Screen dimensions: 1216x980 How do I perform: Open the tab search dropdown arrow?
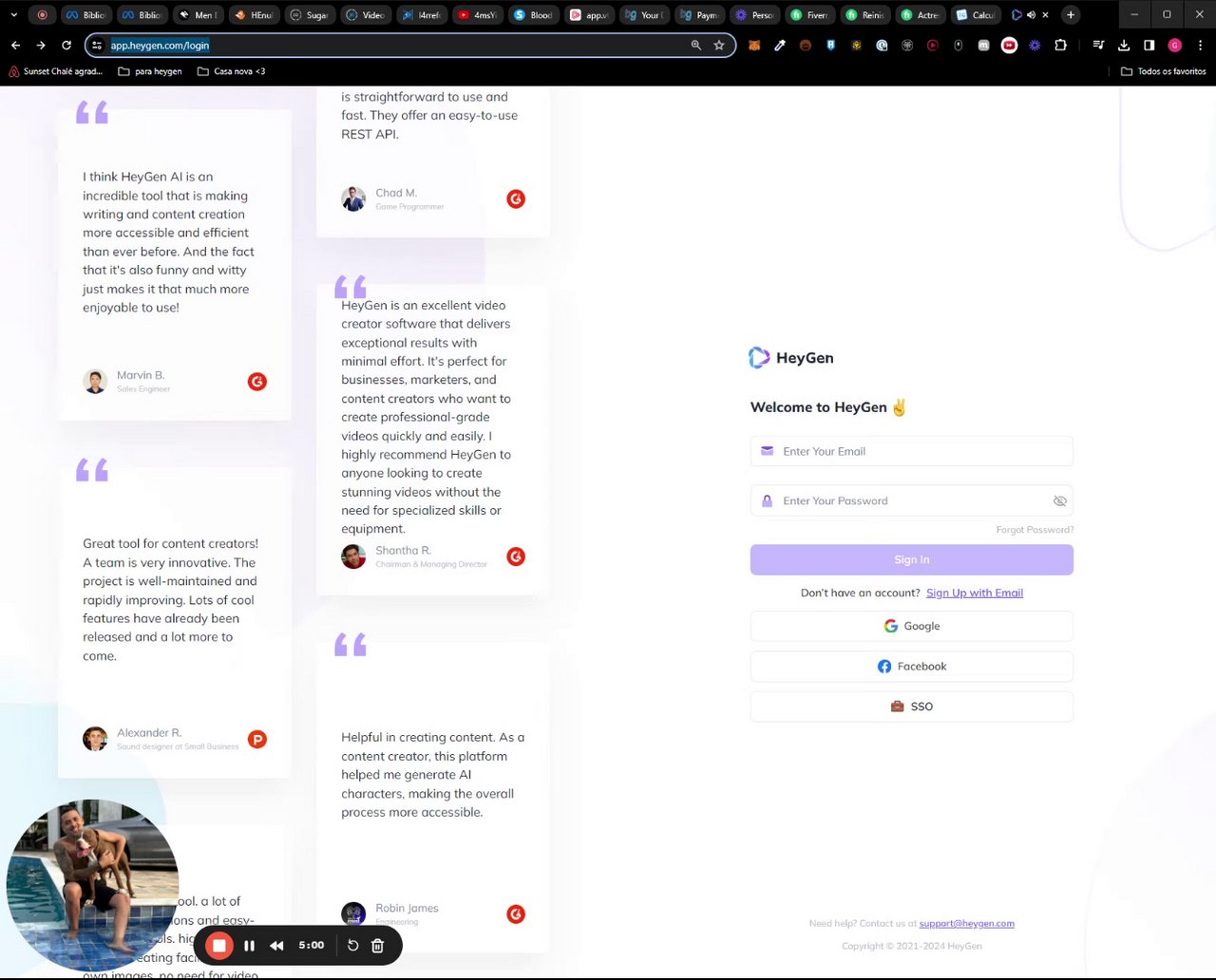click(x=14, y=14)
